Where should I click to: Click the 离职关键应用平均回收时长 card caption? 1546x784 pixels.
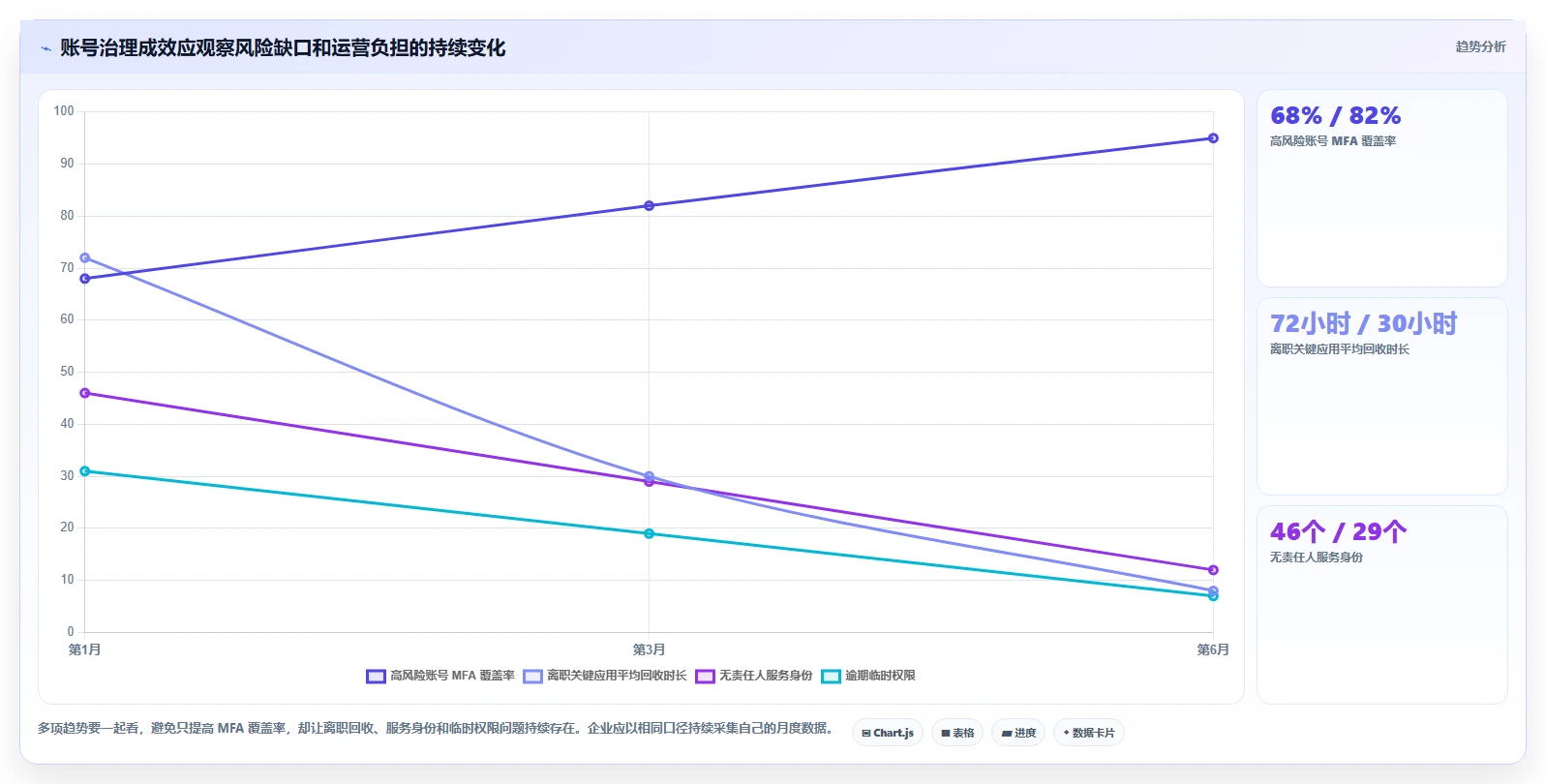point(1340,349)
